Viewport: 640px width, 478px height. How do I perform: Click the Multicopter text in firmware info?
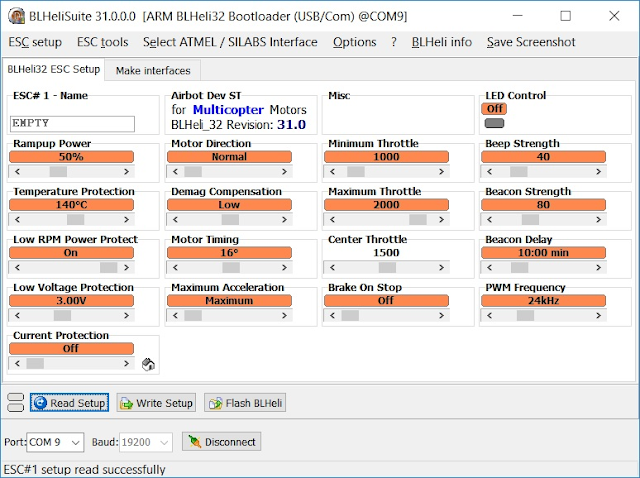(228, 110)
